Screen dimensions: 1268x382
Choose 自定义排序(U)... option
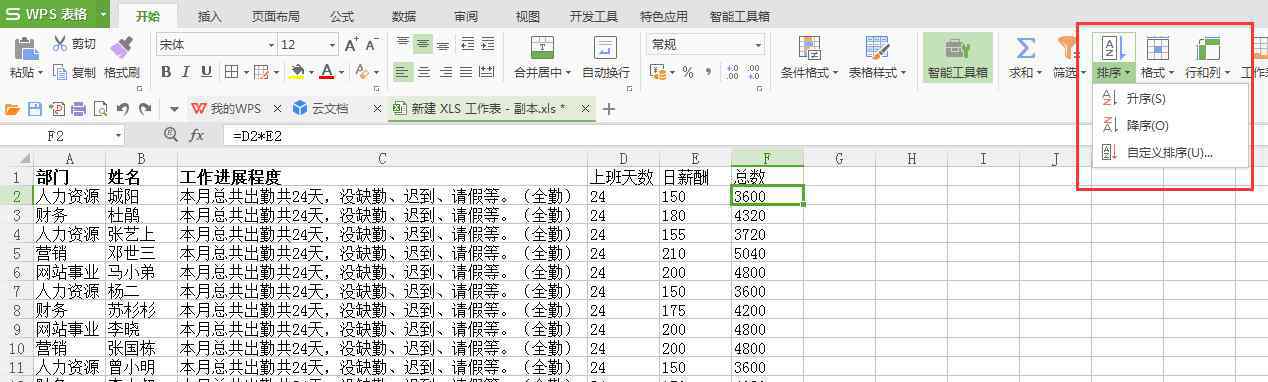pyautogui.click(x=1169, y=153)
